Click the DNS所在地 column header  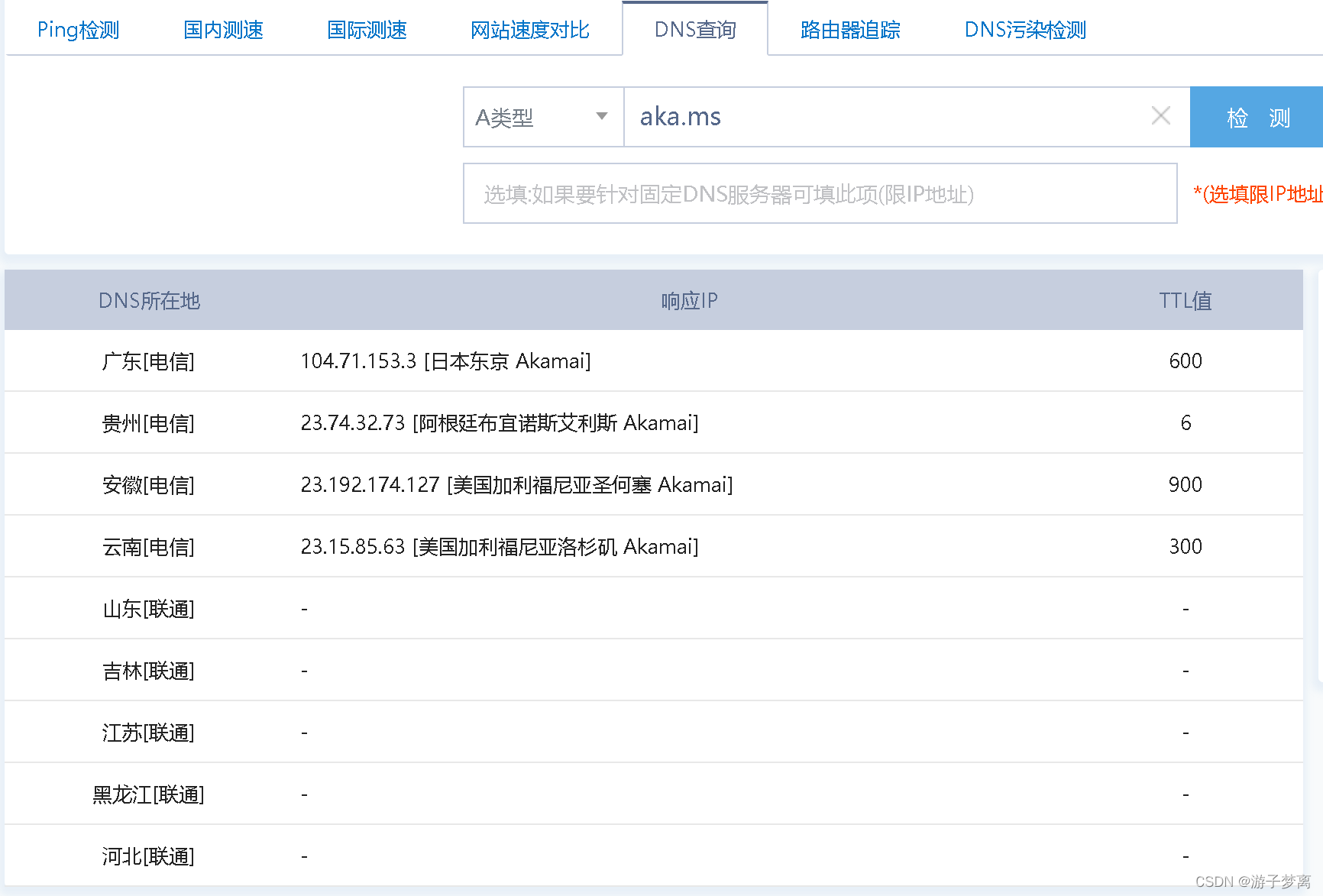click(x=149, y=300)
